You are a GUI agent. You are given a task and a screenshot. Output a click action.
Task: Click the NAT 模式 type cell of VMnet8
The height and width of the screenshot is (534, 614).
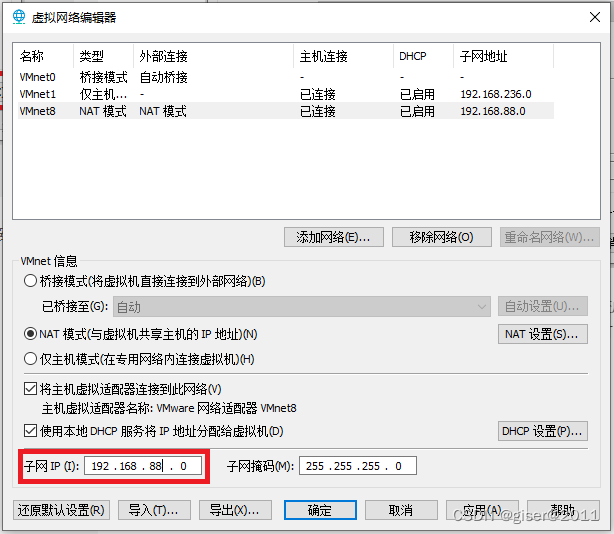pyautogui.click(x=103, y=111)
